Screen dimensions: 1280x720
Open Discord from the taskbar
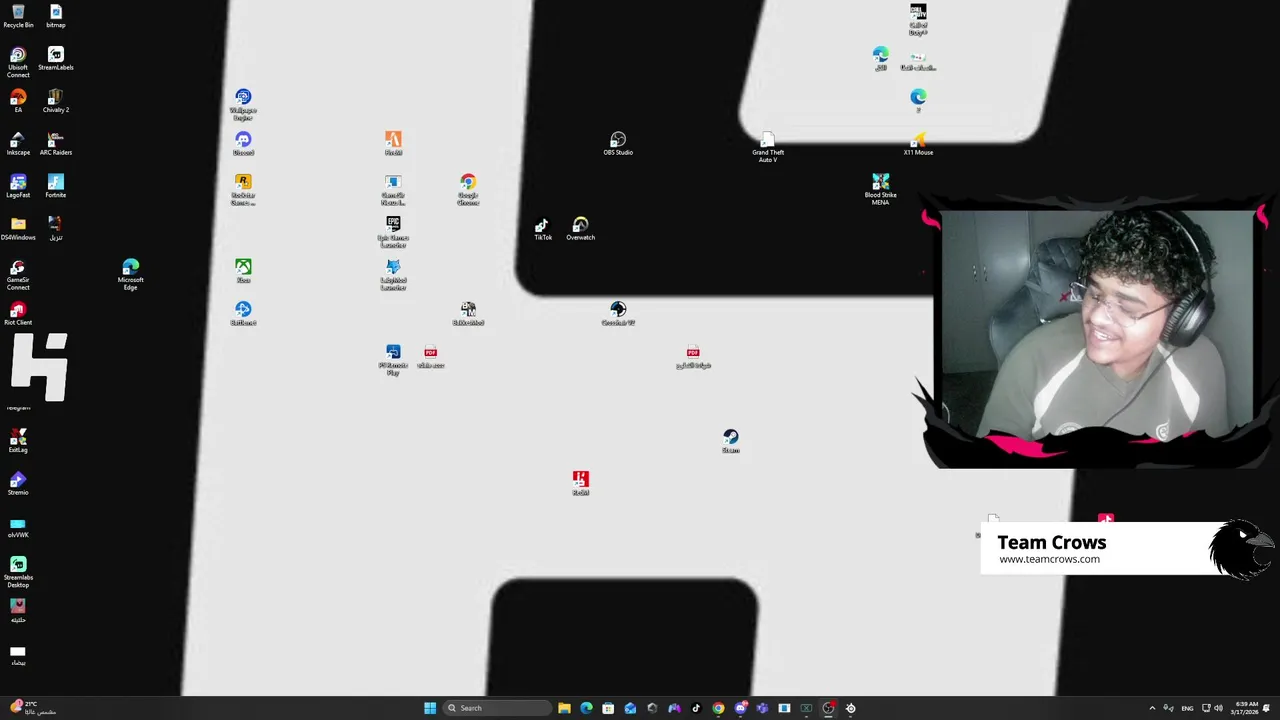pyautogui.click(x=740, y=708)
